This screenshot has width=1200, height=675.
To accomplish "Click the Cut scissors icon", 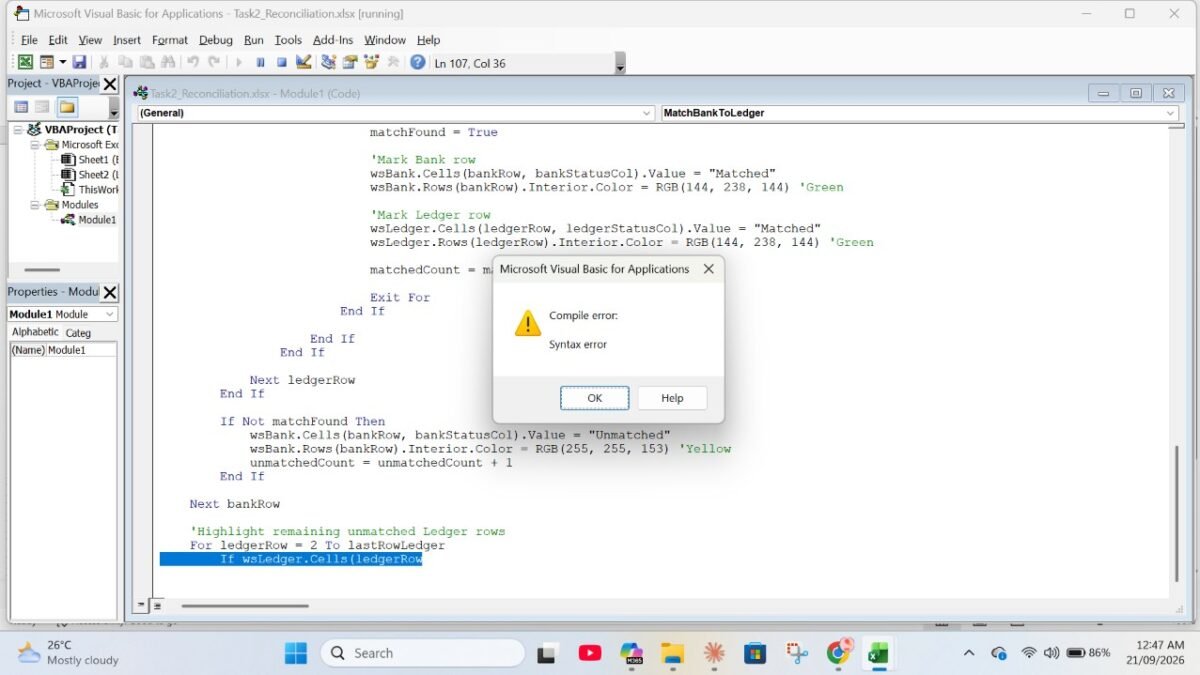I will [x=104, y=62].
